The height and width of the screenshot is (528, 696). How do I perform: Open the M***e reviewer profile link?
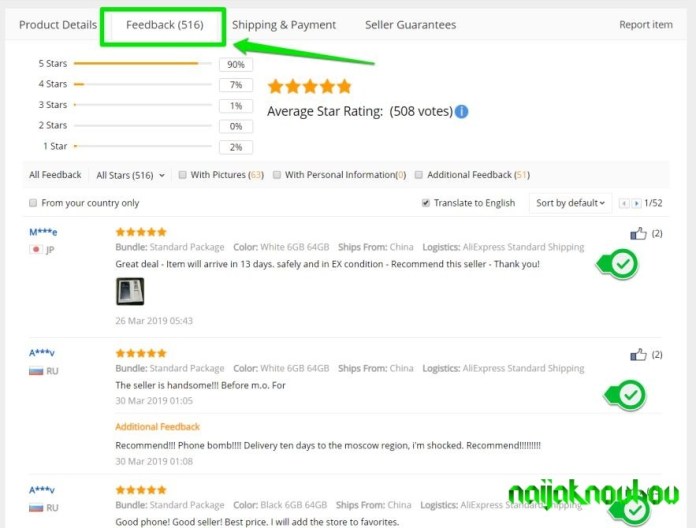43,232
